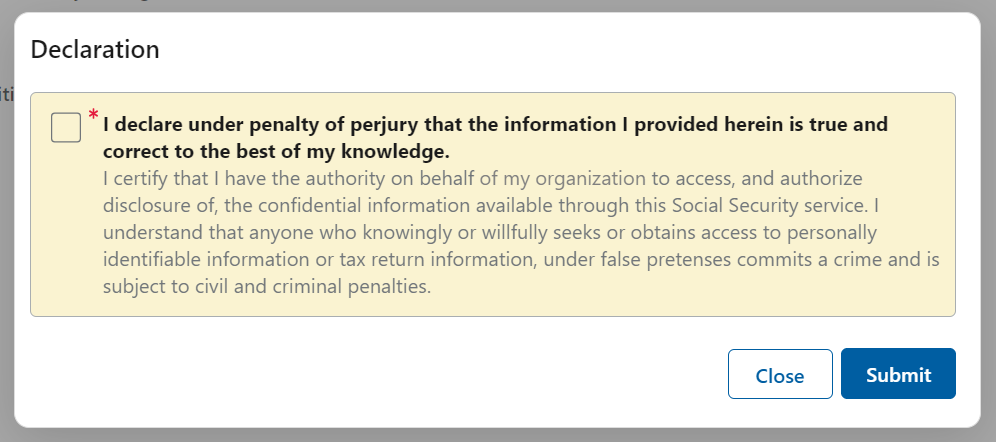Viewport: 996px width, 442px height.
Task: Submit the declaration form
Action: point(898,375)
